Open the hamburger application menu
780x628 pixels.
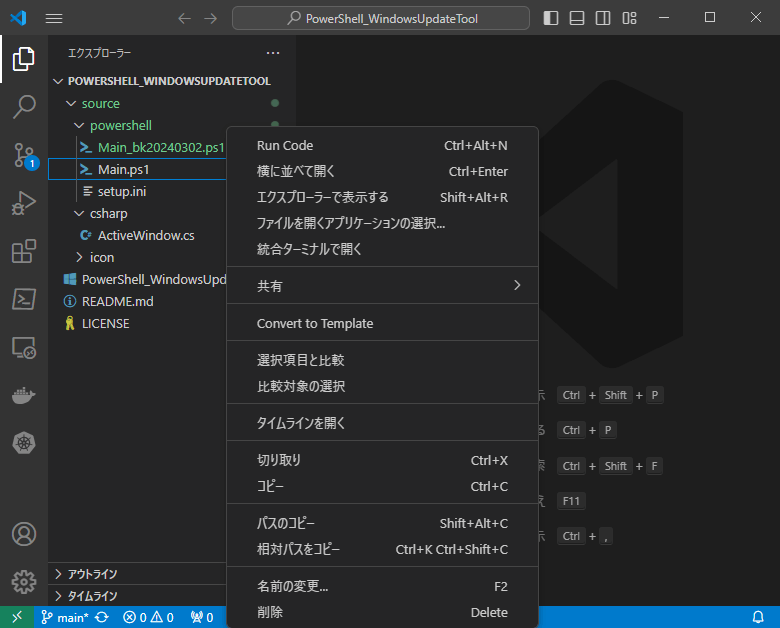coord(54,18)
